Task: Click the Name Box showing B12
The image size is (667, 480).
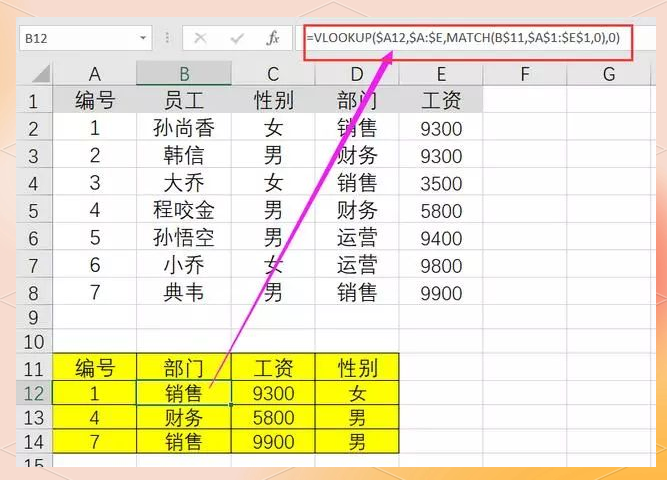Action: 86,38
